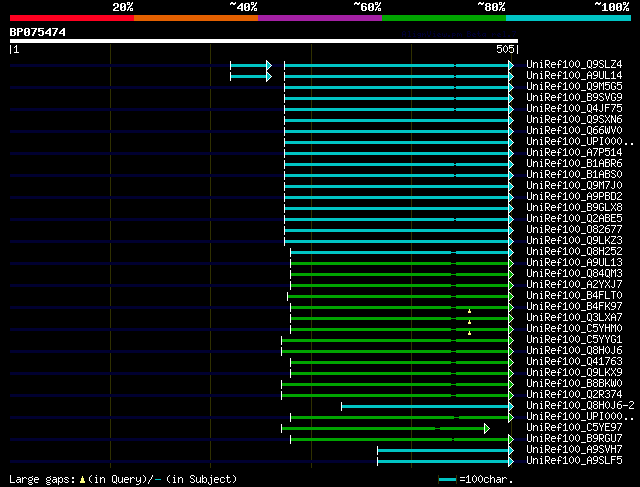Select the UniRef100_B1ABS0 label

[574, 175]
